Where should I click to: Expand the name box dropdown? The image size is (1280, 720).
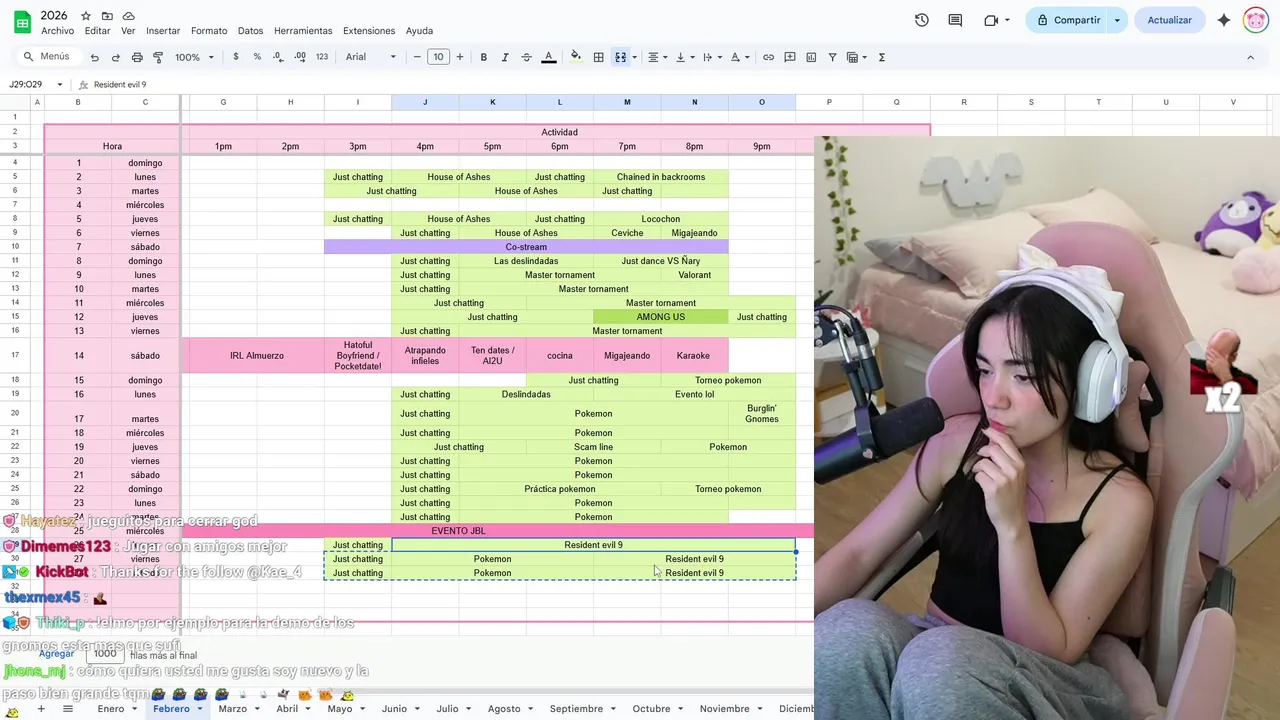(x=60, y=85)
